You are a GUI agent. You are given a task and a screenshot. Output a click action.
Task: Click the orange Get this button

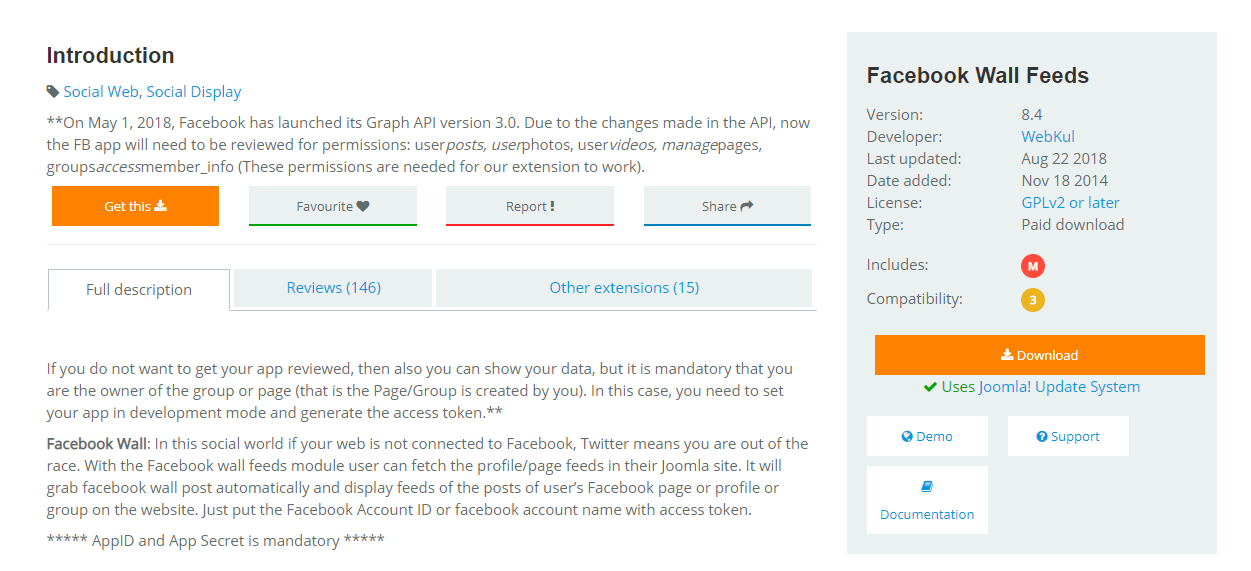click(x=135, y=206)
